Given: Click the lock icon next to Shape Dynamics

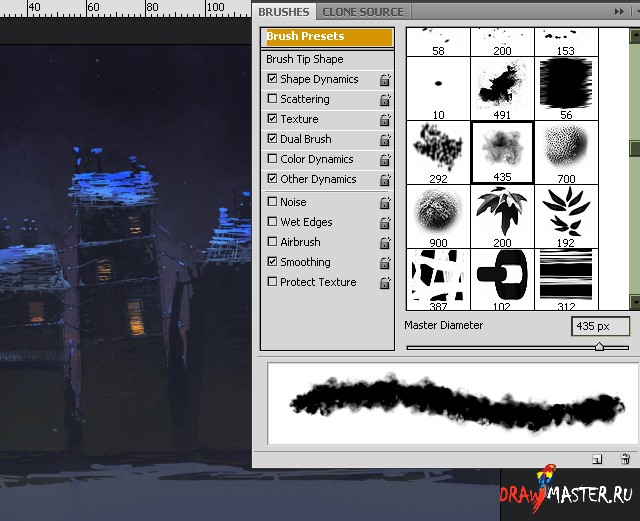Looking at the screenshot, I should (x=385, y=80).
